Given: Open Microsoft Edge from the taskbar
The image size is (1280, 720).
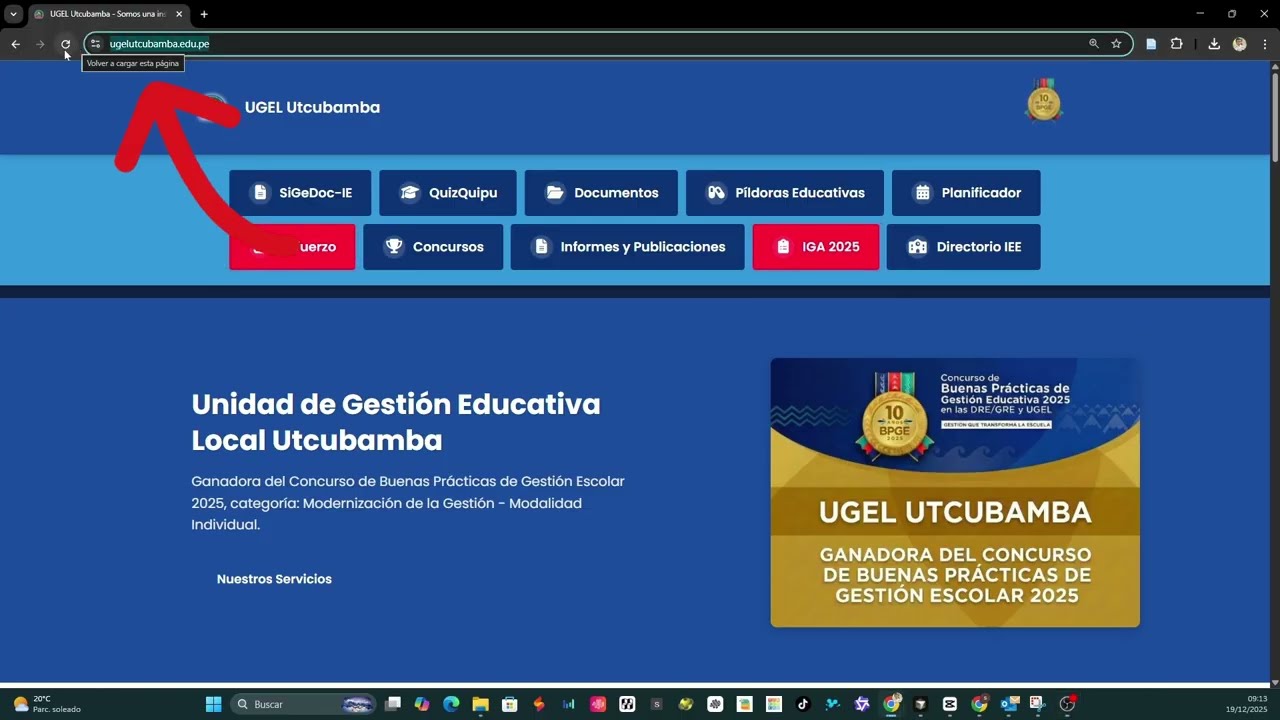Looking at the screenshot, I should click(451, 704).
